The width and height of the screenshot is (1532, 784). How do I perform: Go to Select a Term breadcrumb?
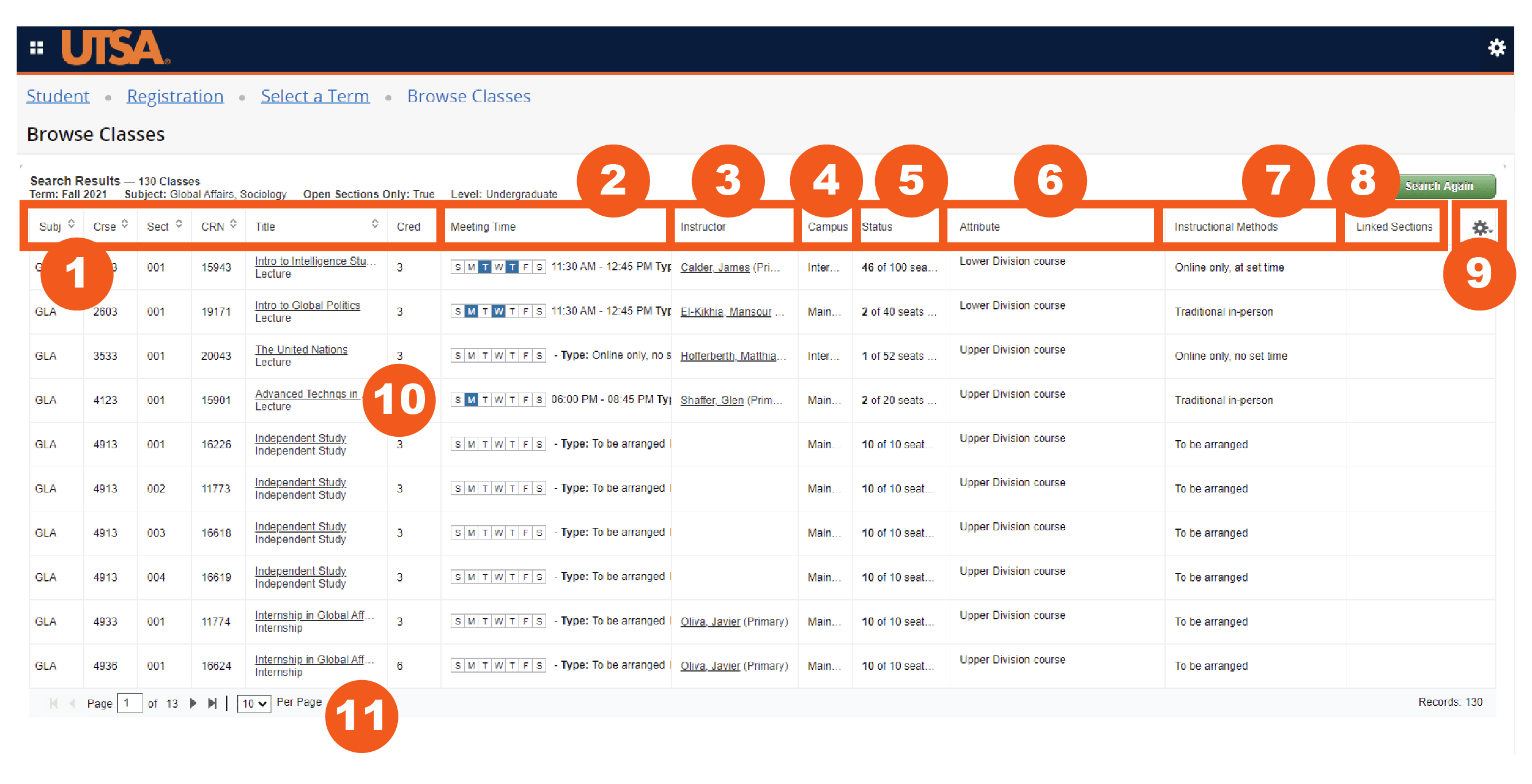[315, 96]
